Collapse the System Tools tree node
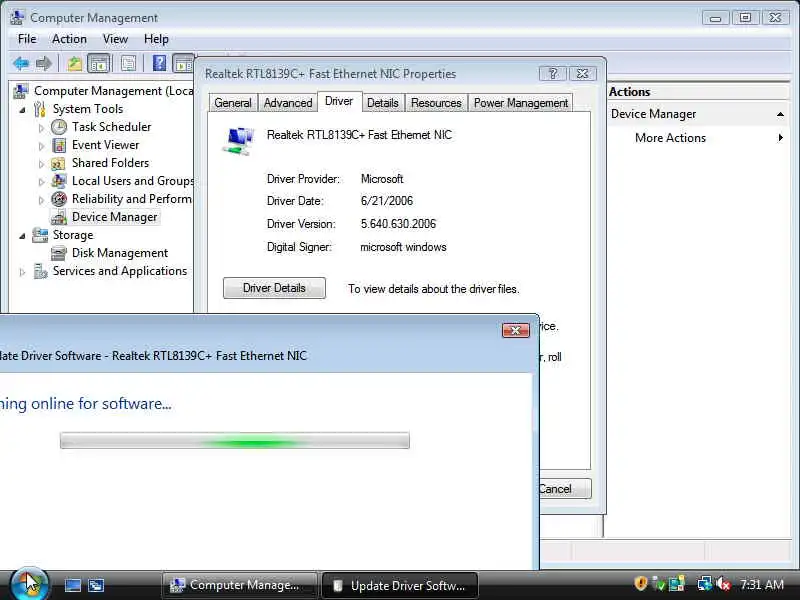 click(22, 110)
